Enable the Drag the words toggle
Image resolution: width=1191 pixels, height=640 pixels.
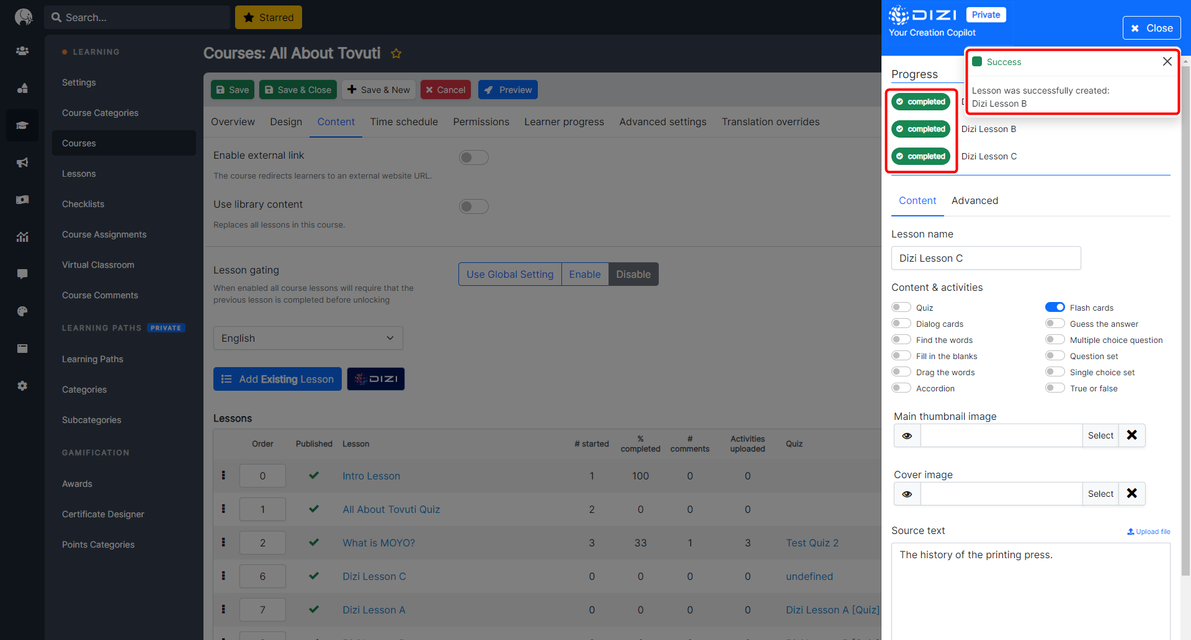(901, 372)
